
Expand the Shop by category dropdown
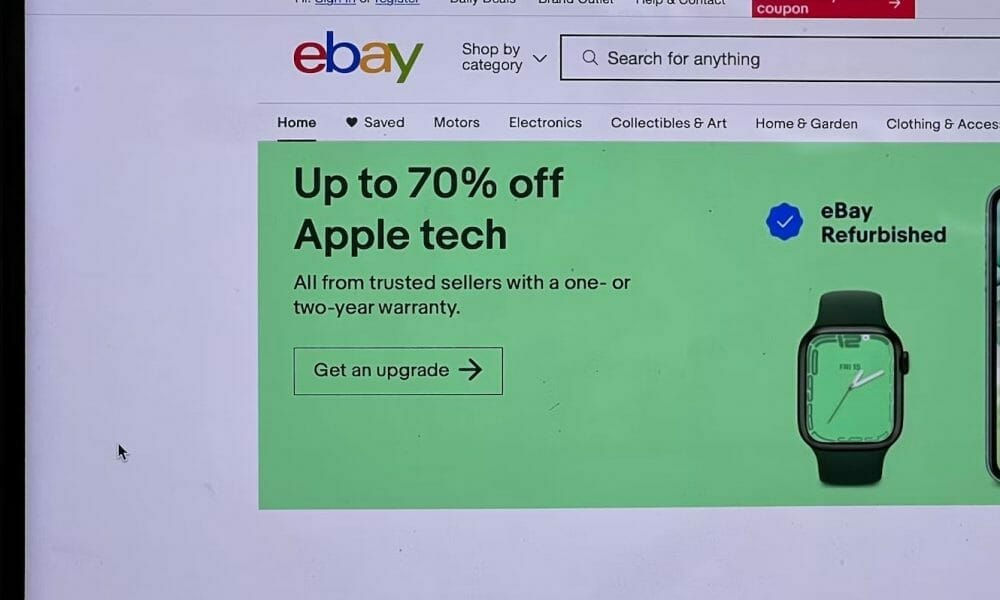pos(504,57)
